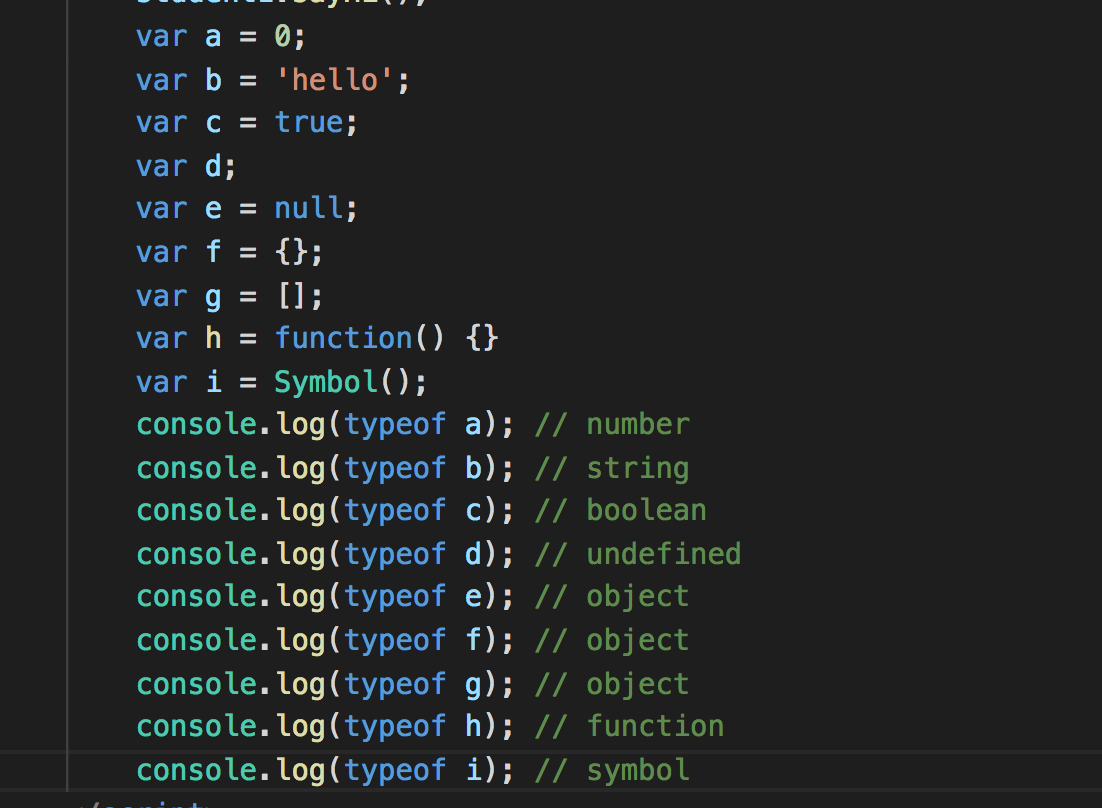Click variable name h in var h declaration
Screen dimensions: 1102x808
(x=213, y=338)
